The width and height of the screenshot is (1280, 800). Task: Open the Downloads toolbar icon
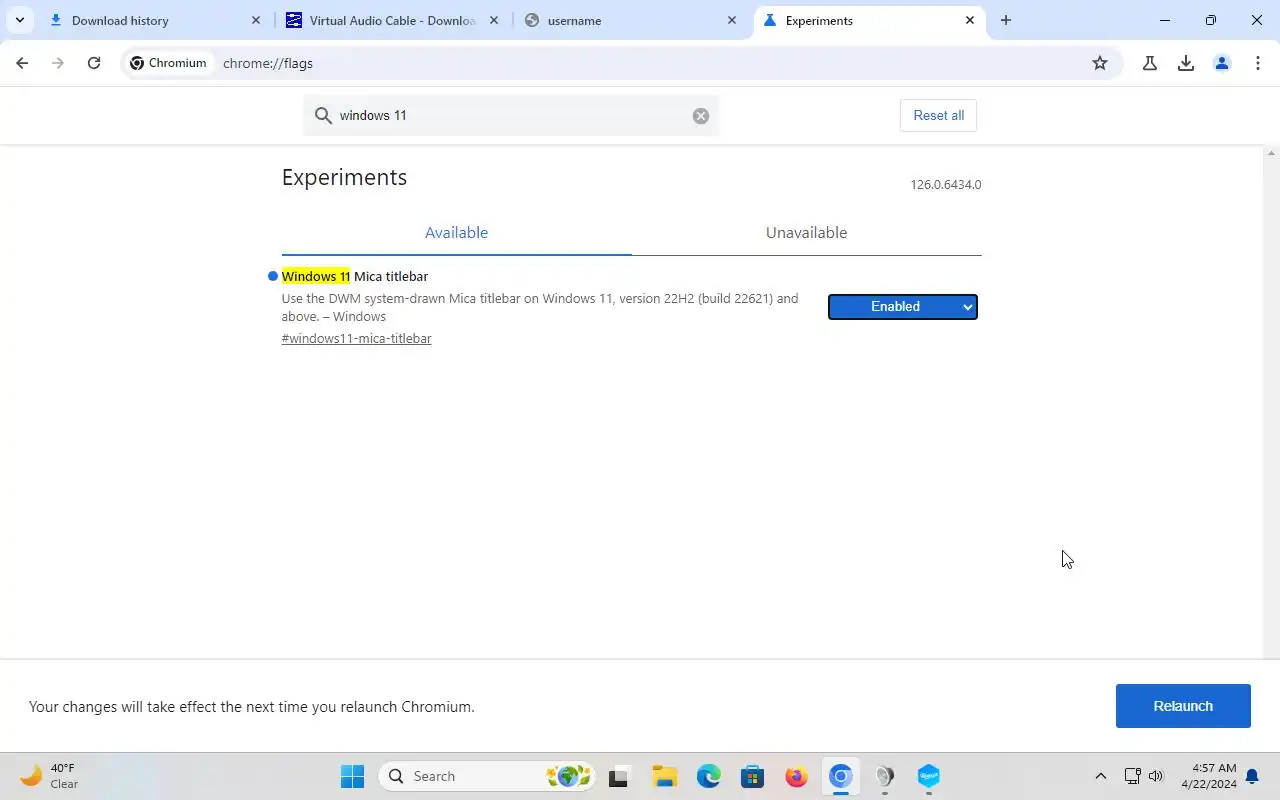pos(1186,63)
